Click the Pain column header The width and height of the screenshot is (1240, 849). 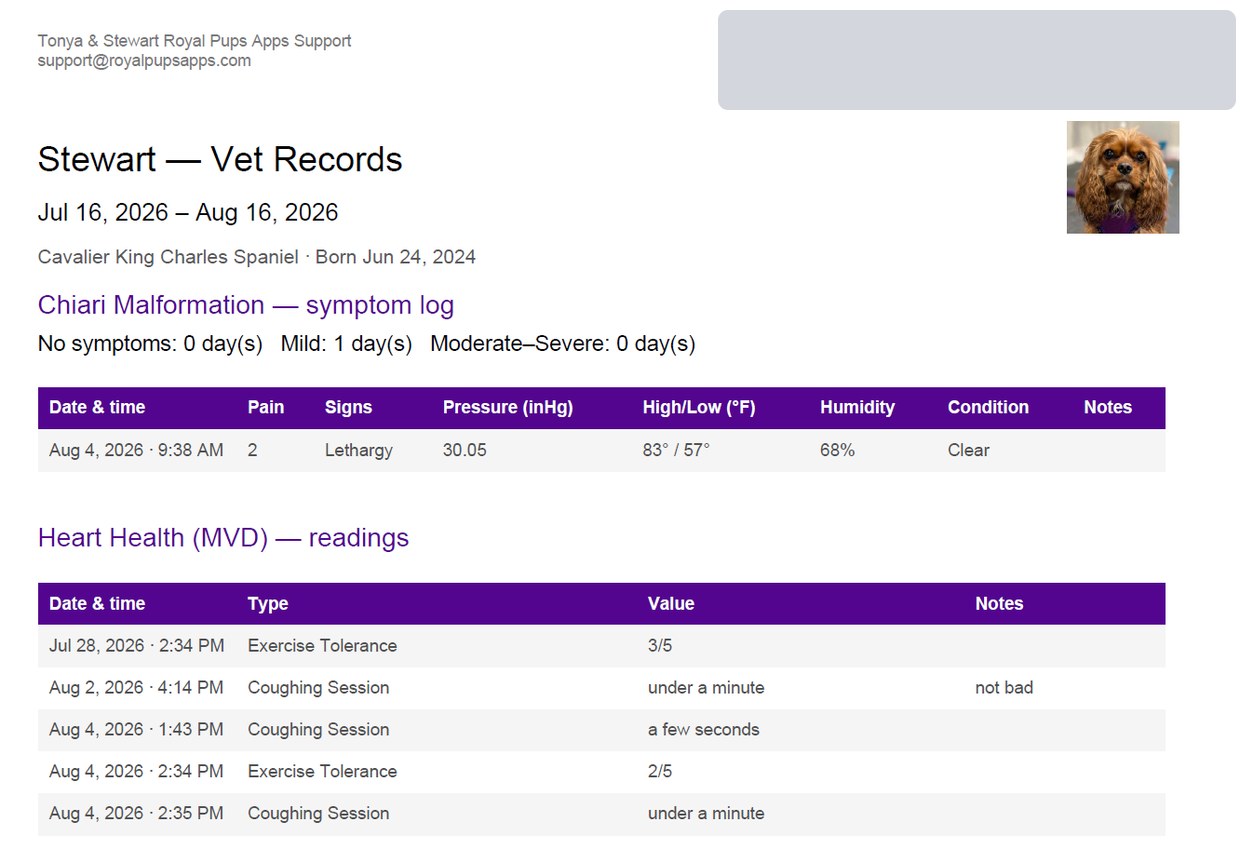266,408
